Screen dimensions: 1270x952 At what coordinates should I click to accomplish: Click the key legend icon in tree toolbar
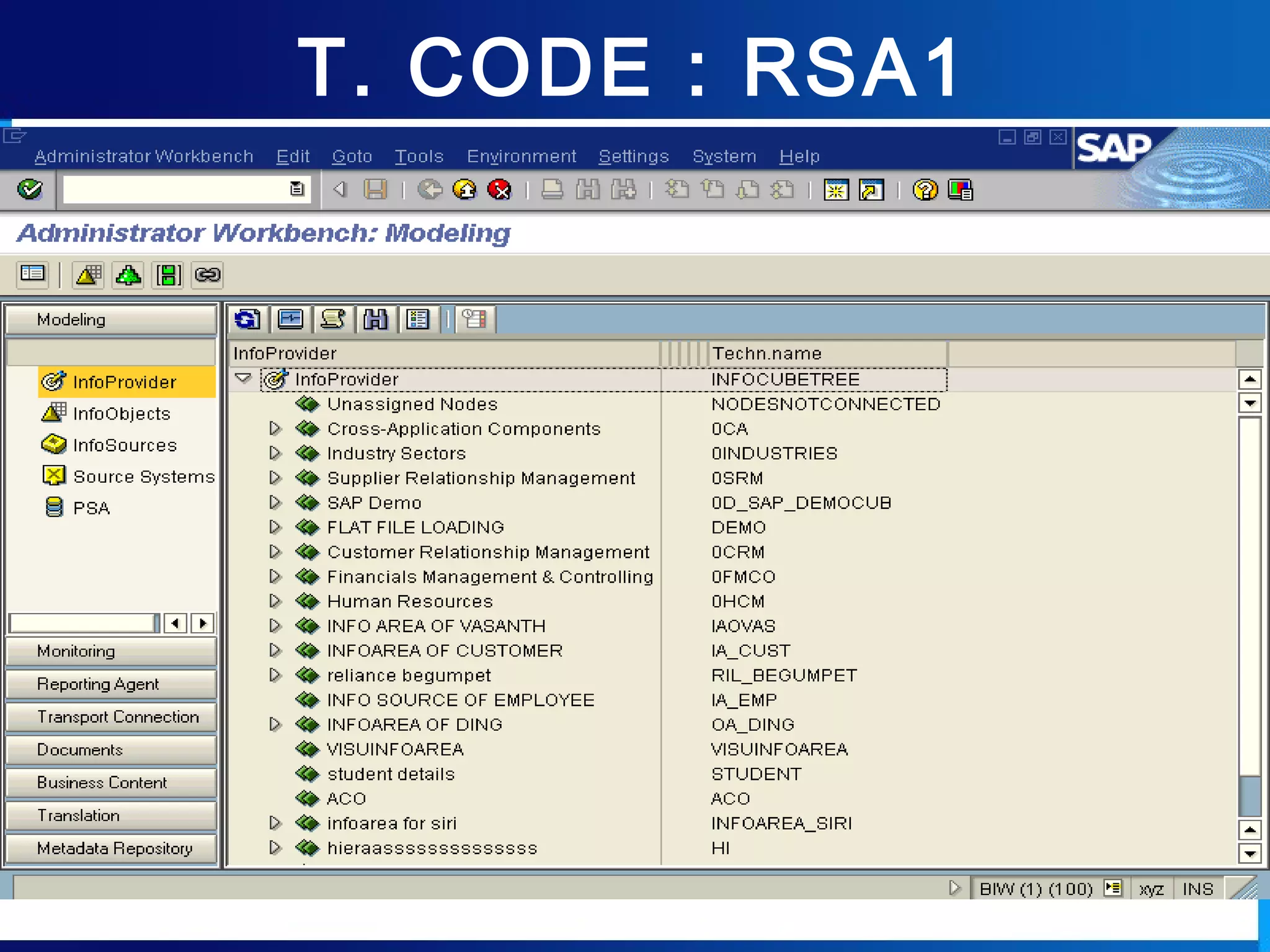tap(474, 319)
